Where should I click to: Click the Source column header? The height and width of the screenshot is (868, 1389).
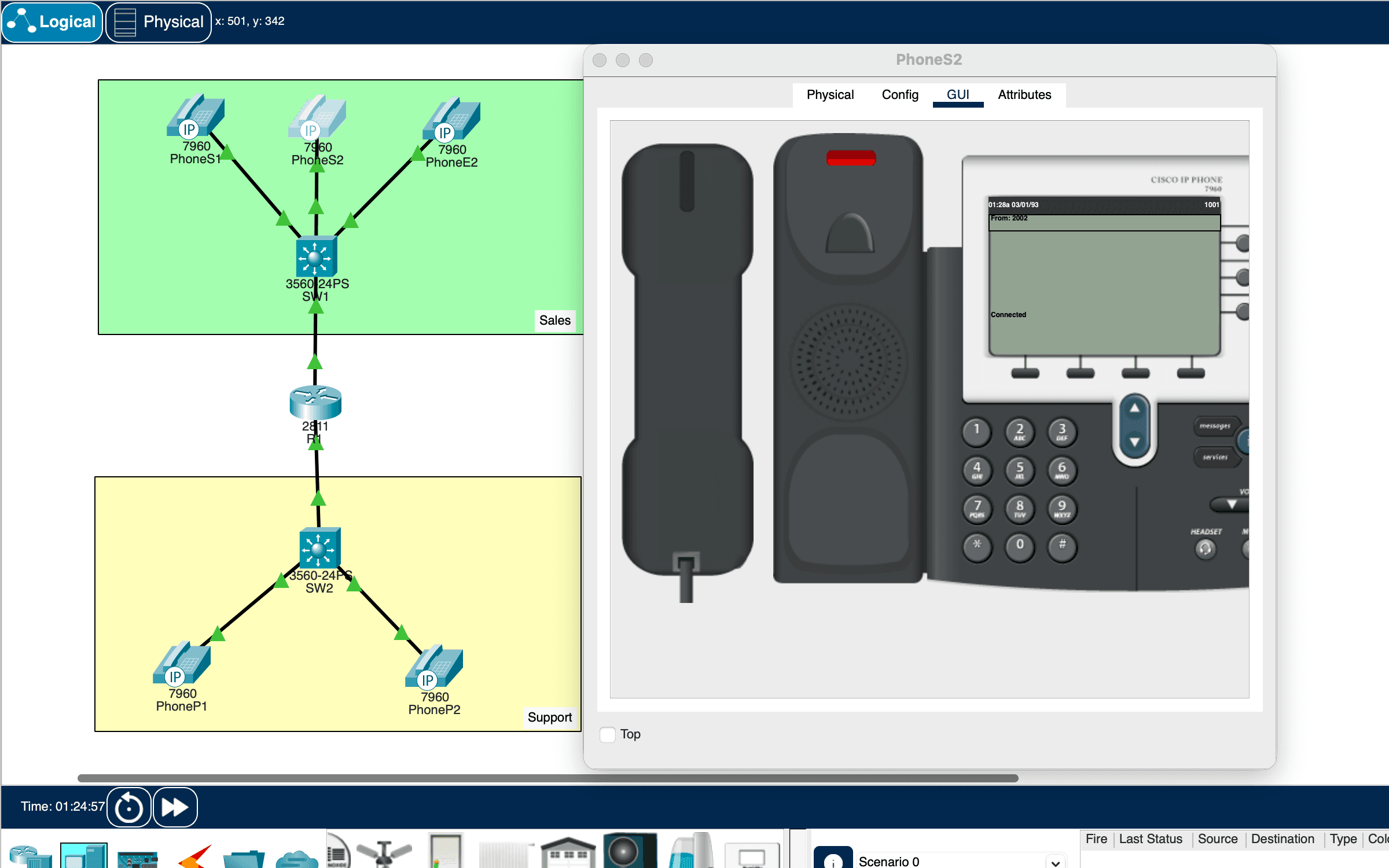(x=1218, y=839)
